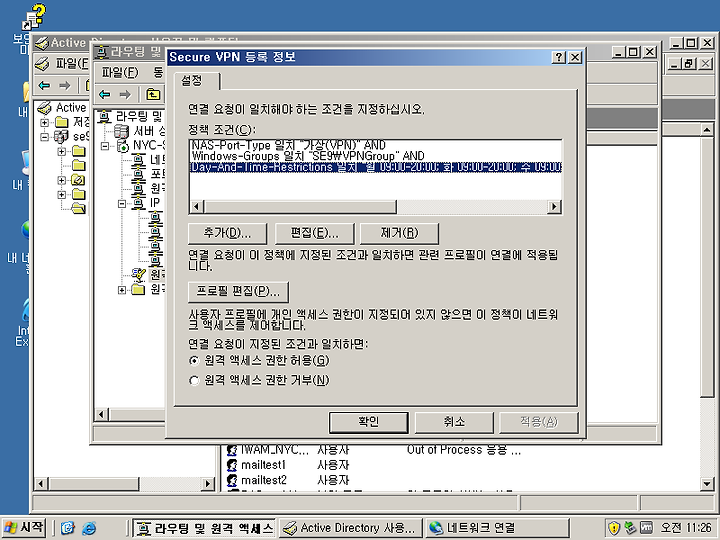The image size is (720, 540).
Task: Select mailtest2 user entry
Action: (x=264, y=480)
